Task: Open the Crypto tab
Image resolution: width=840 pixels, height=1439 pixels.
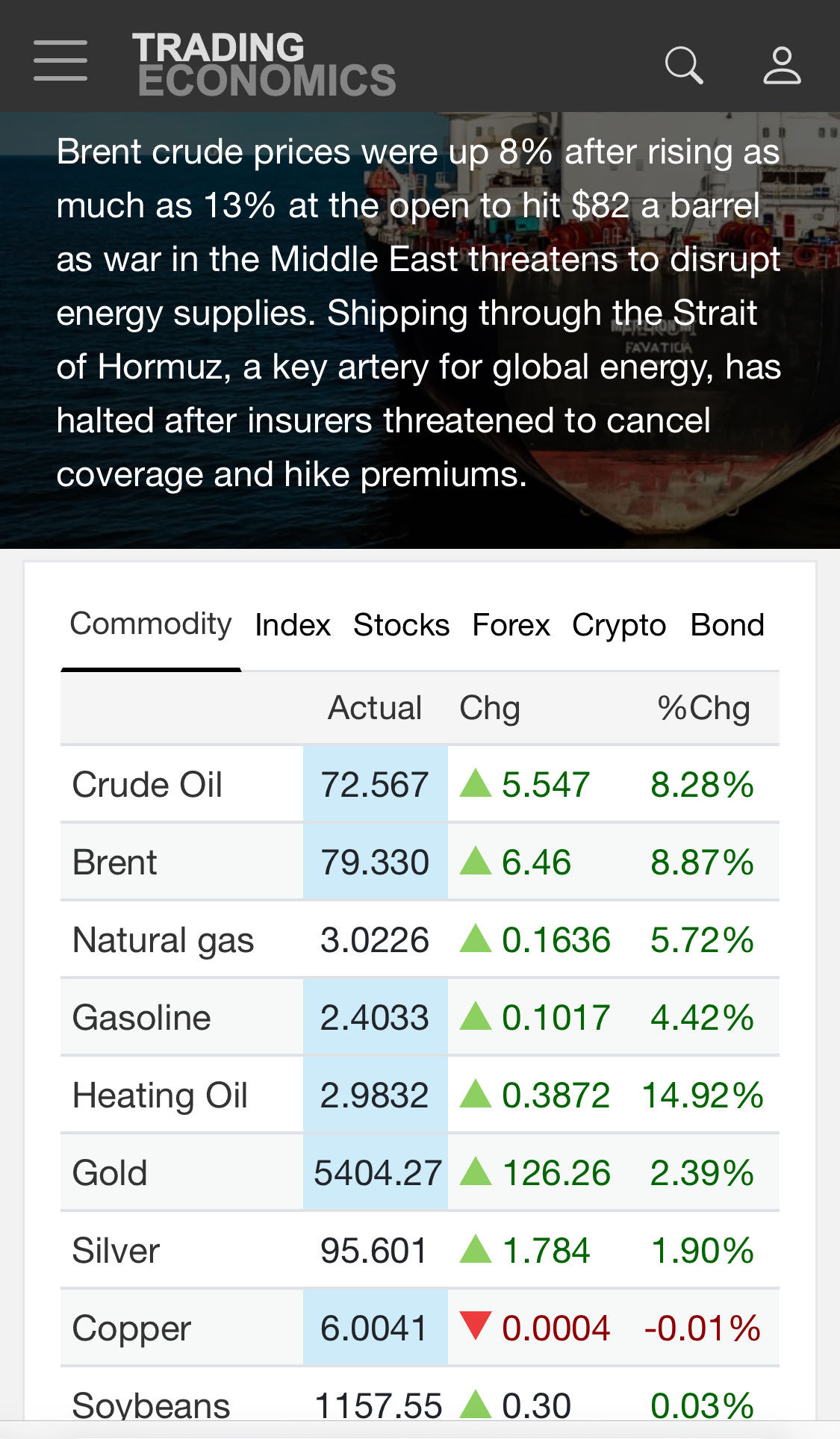Action: [x=618, y=626]
